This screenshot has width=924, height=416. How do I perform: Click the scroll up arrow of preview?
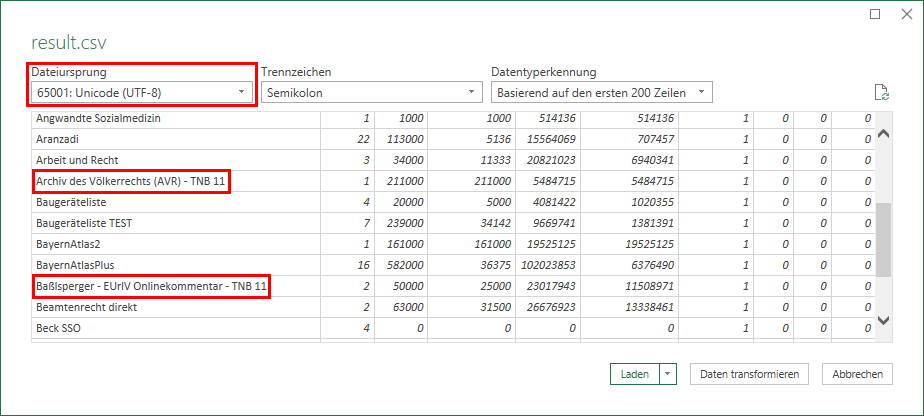click(883, 134)
